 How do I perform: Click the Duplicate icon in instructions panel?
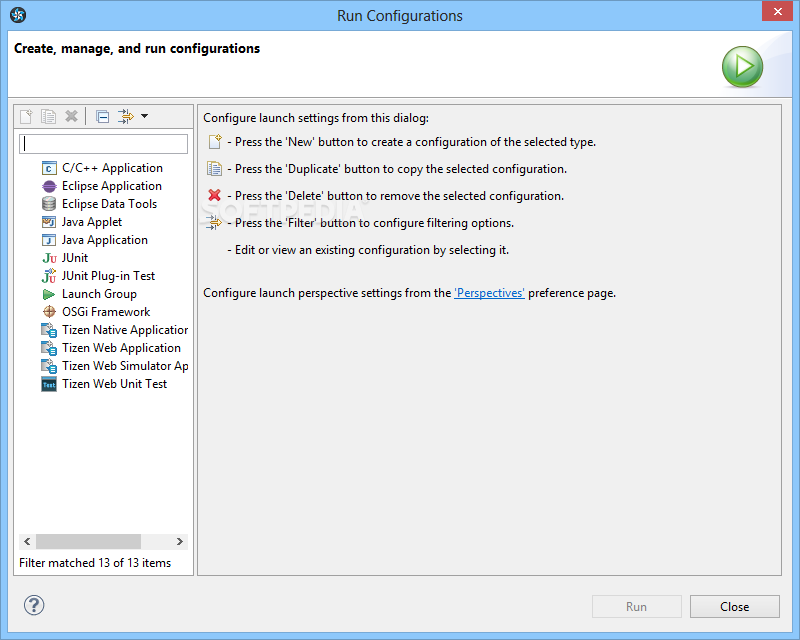[215, 168]
